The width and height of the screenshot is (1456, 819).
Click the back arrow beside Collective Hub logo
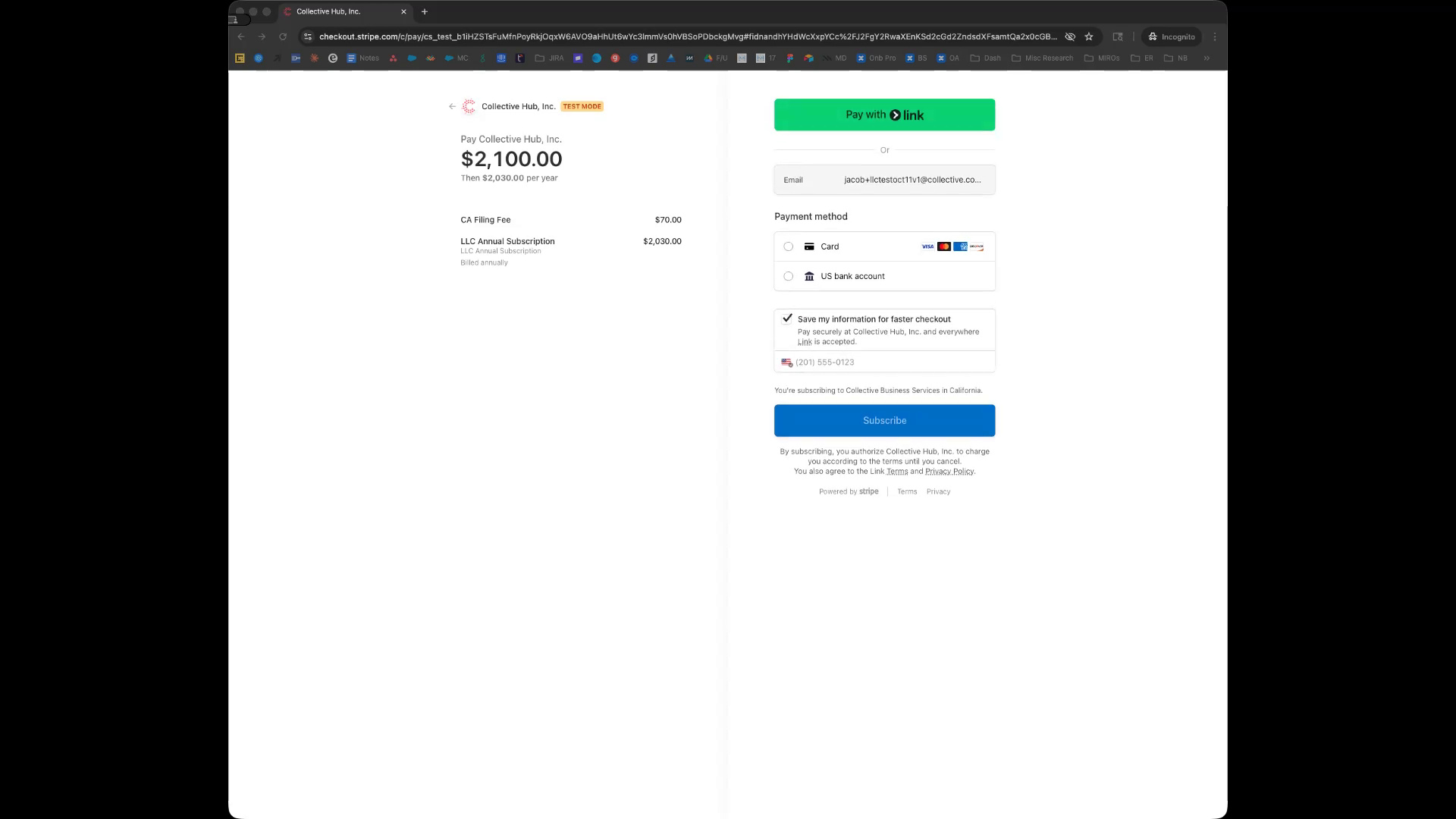(452, 107)
